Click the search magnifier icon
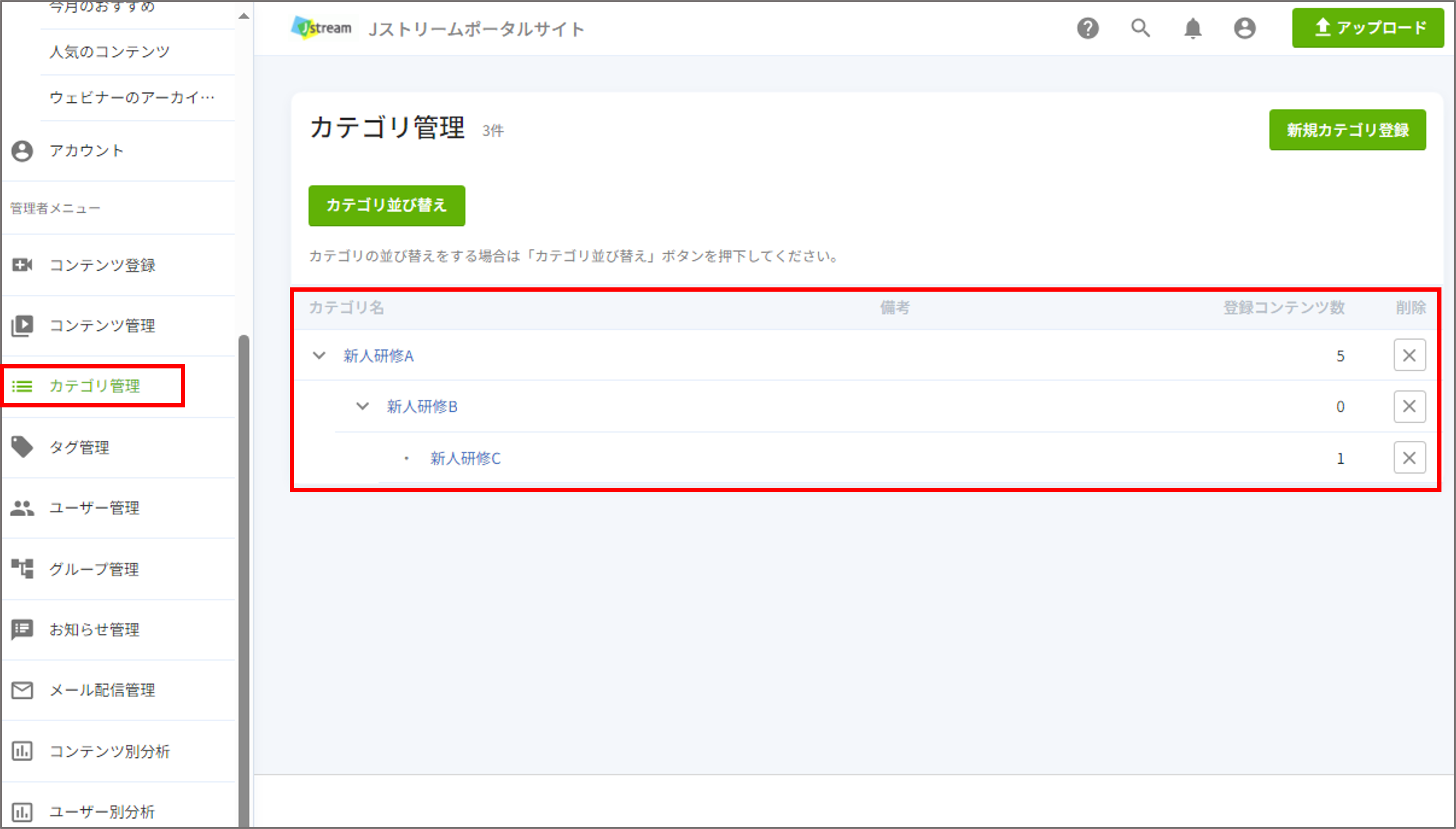The image size is (1456, 829). click(x=1140, y=28)
